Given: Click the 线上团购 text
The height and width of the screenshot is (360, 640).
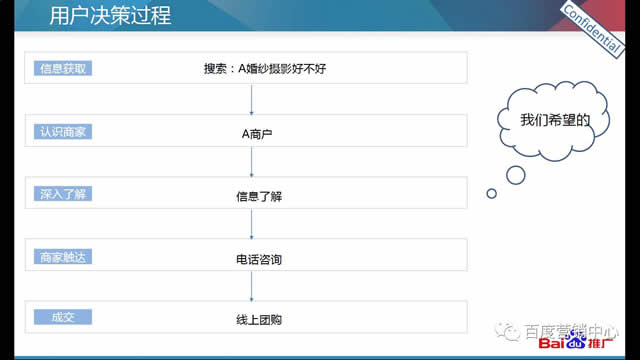Looking at the screenshot, I should click(x=259, y=320).
